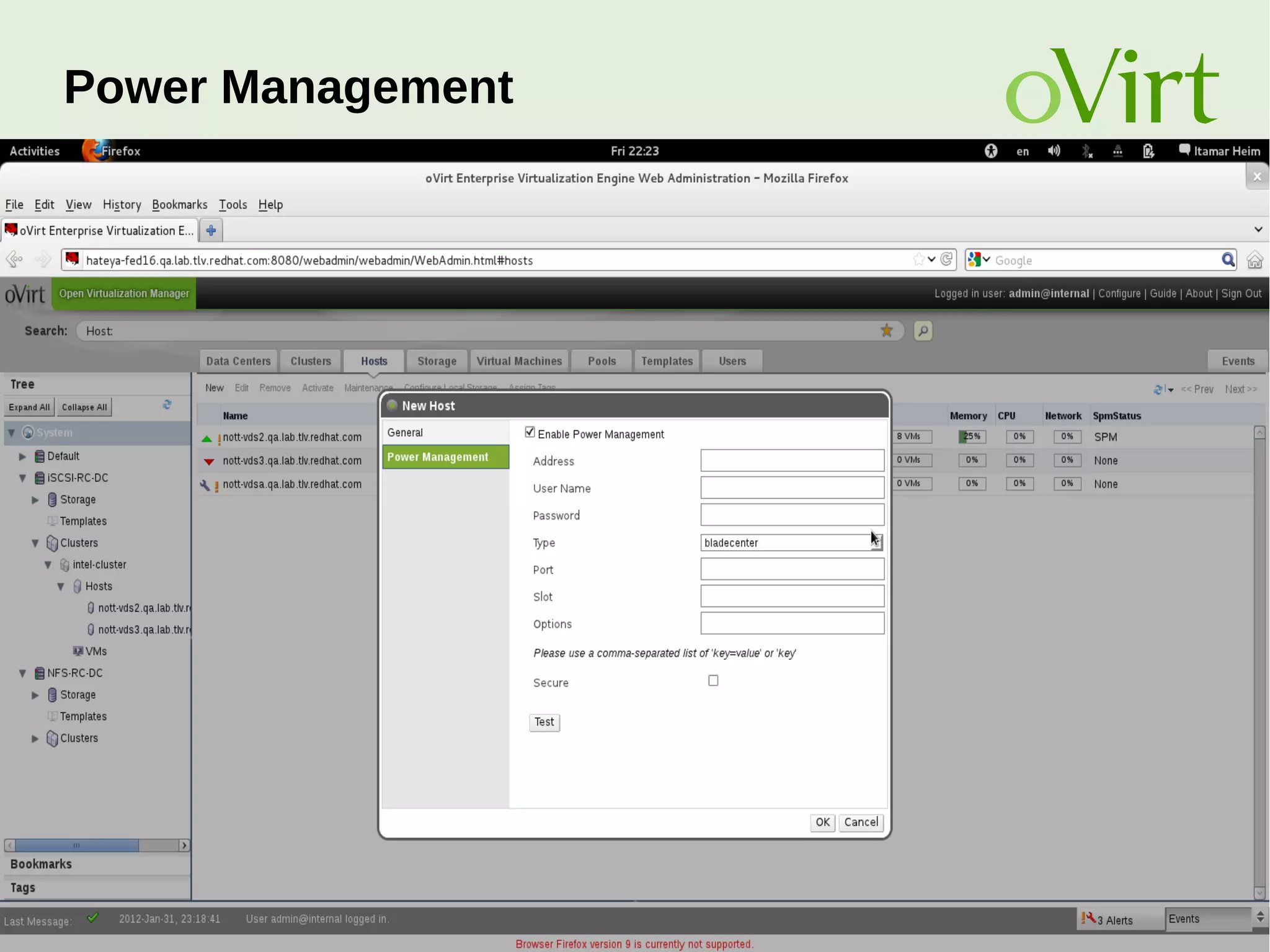
Task: Click site identity icon in address bar
Action: (x=73, y=259)
